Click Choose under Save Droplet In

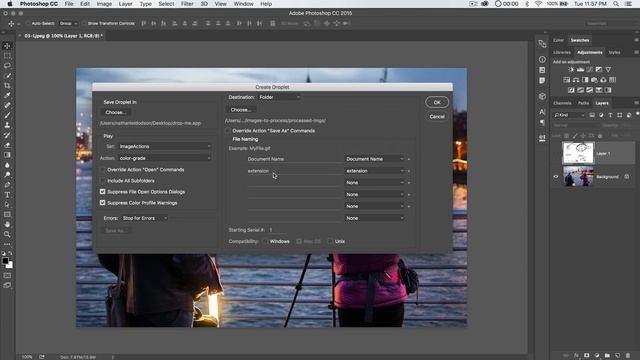[x=116, y=113]
